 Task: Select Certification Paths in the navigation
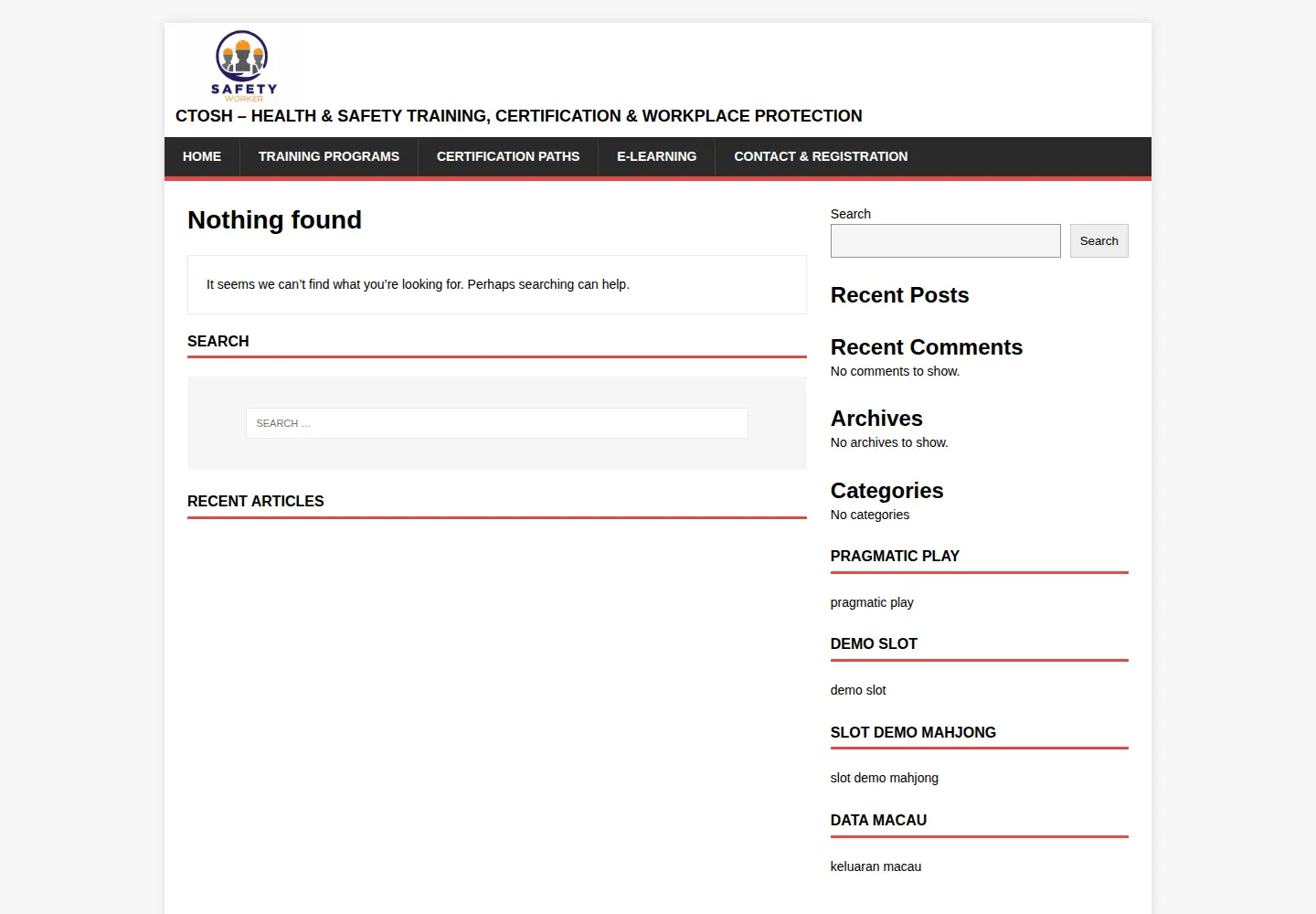point(508,156)
